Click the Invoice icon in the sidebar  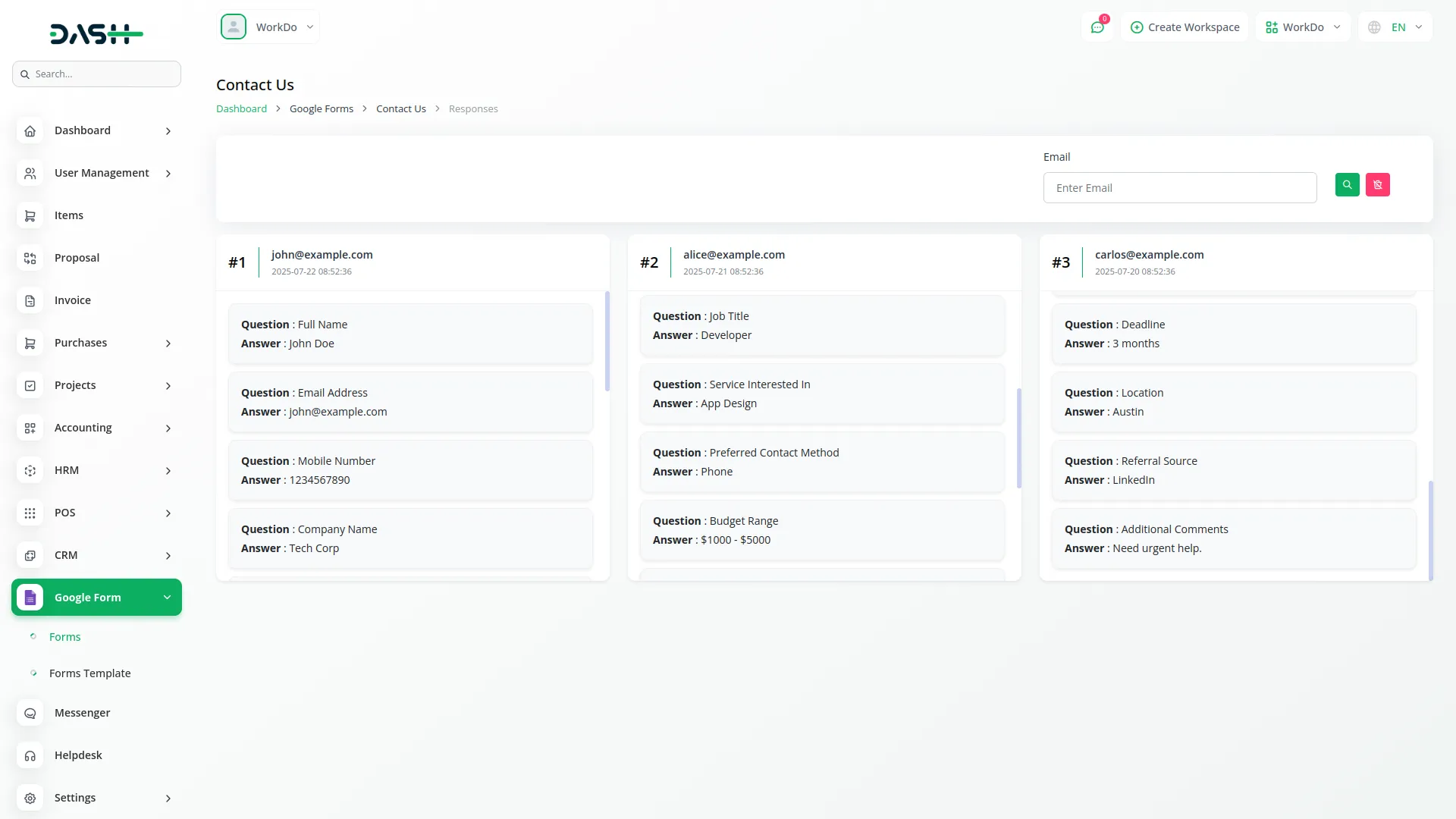30,300
